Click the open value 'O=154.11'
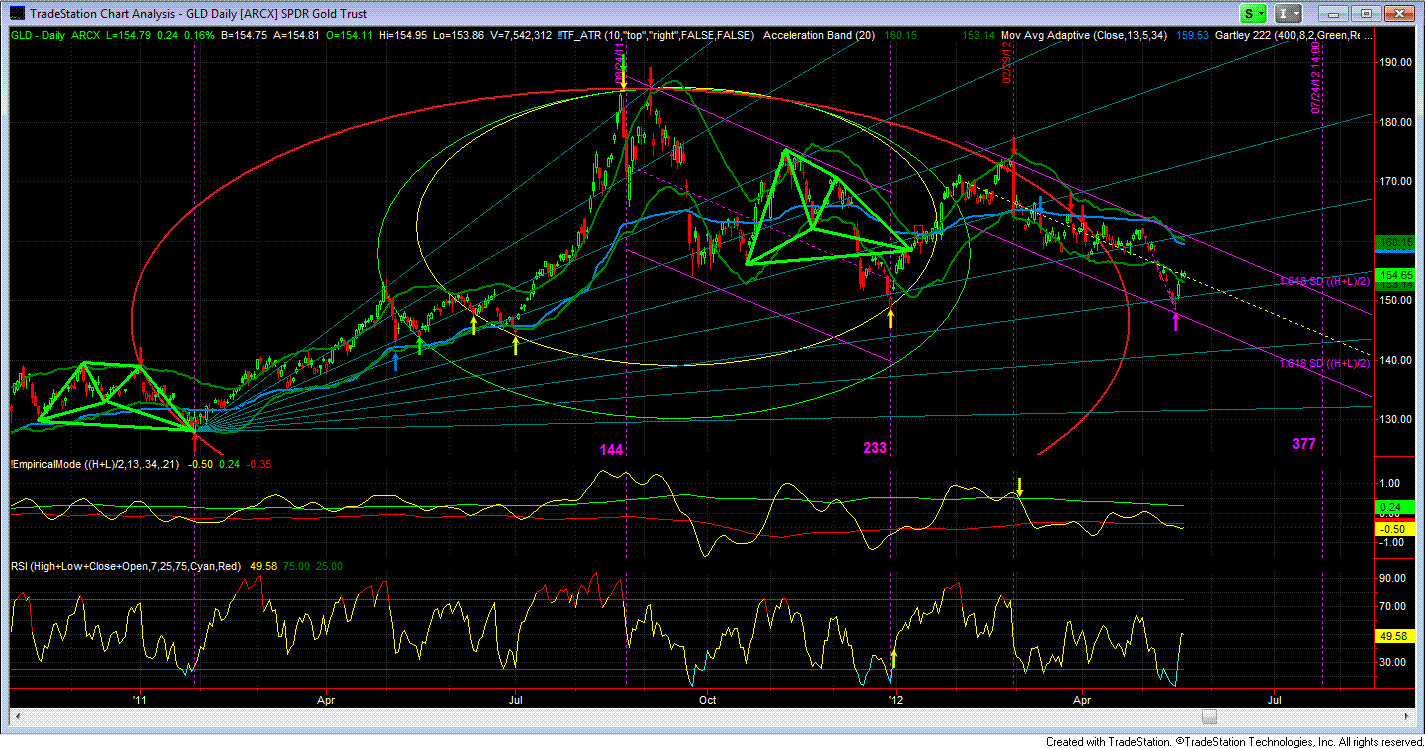The image size is (1425, 748). pos(350,35)
